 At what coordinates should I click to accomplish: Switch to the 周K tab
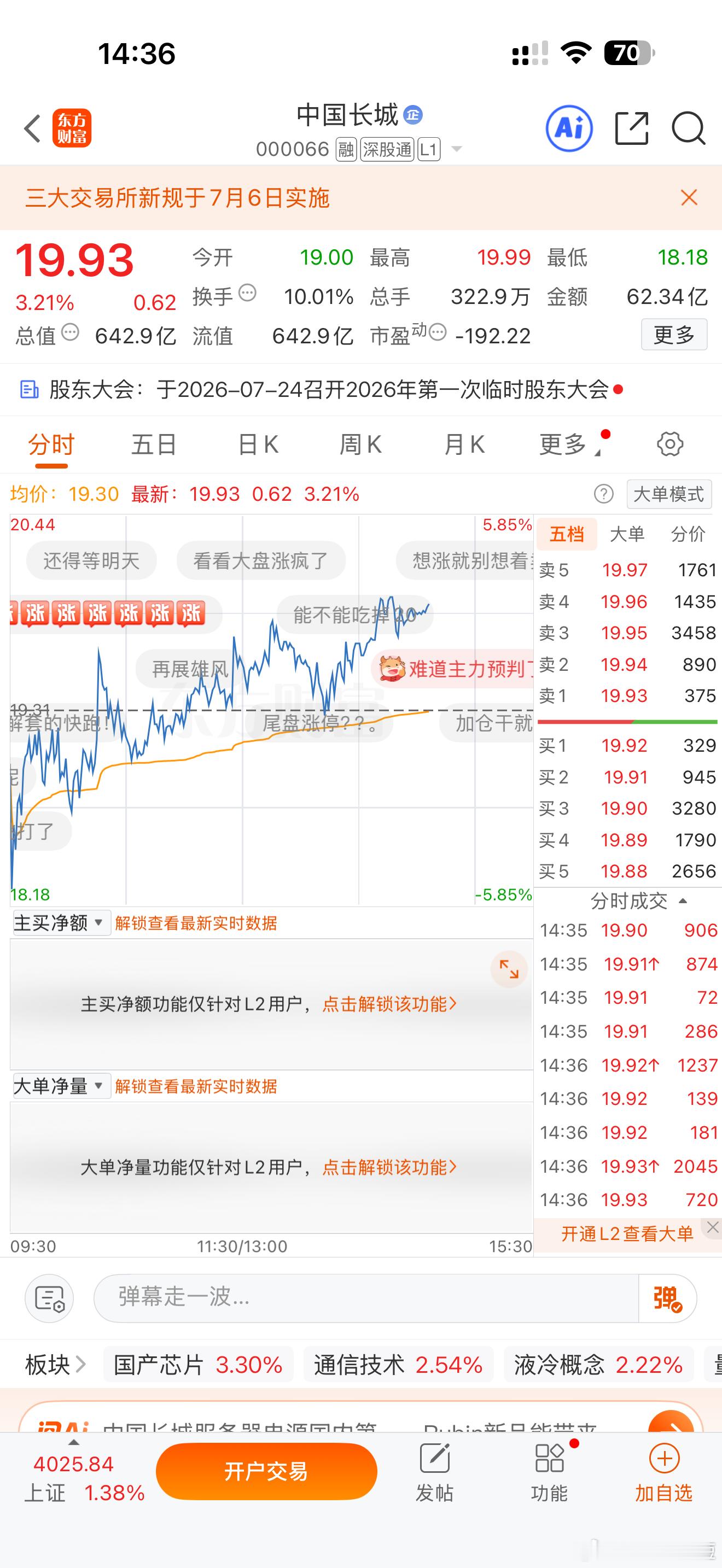[x=360, y=444]
